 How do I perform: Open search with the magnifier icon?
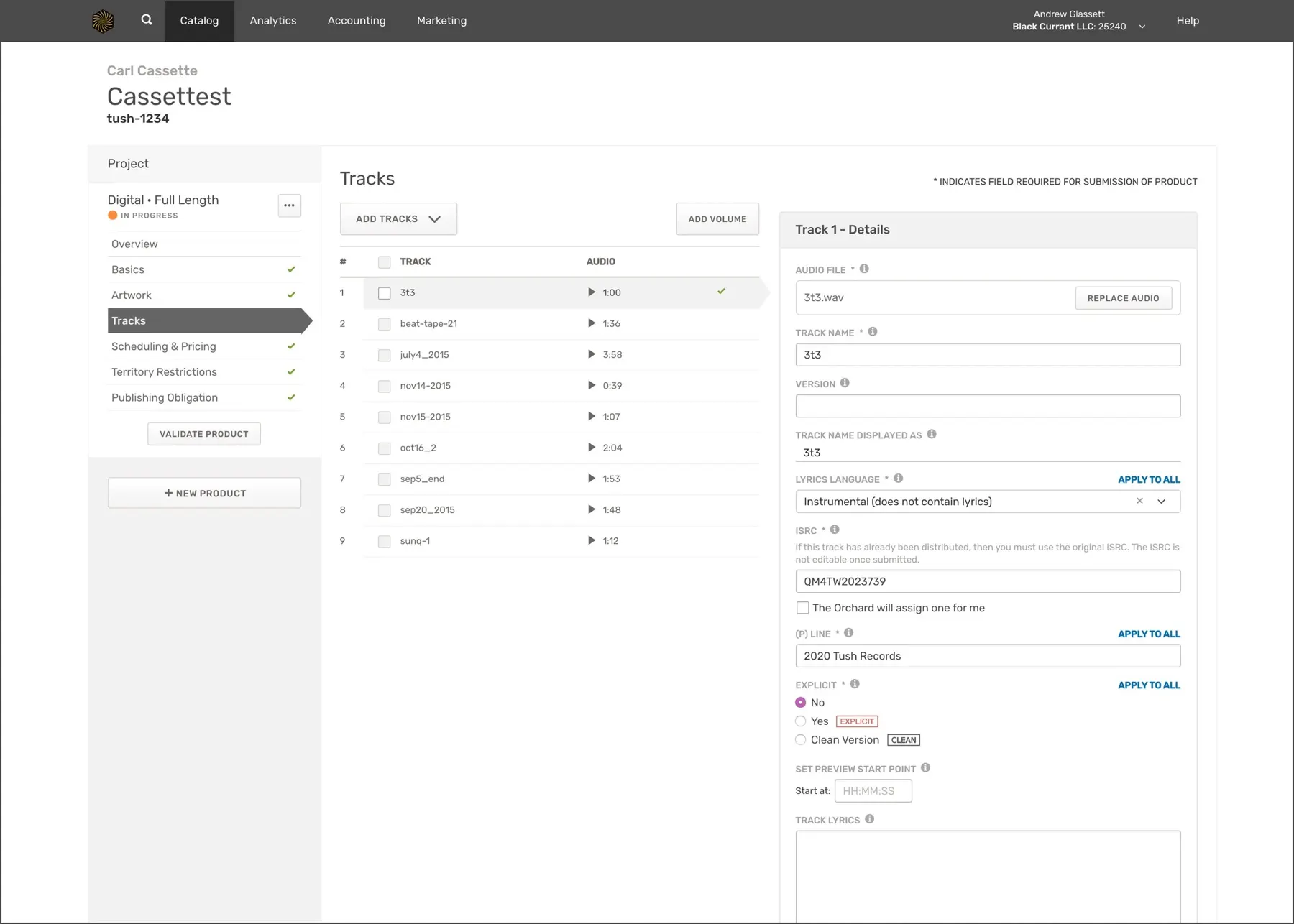pyautogui.click(x=147, y=20)
